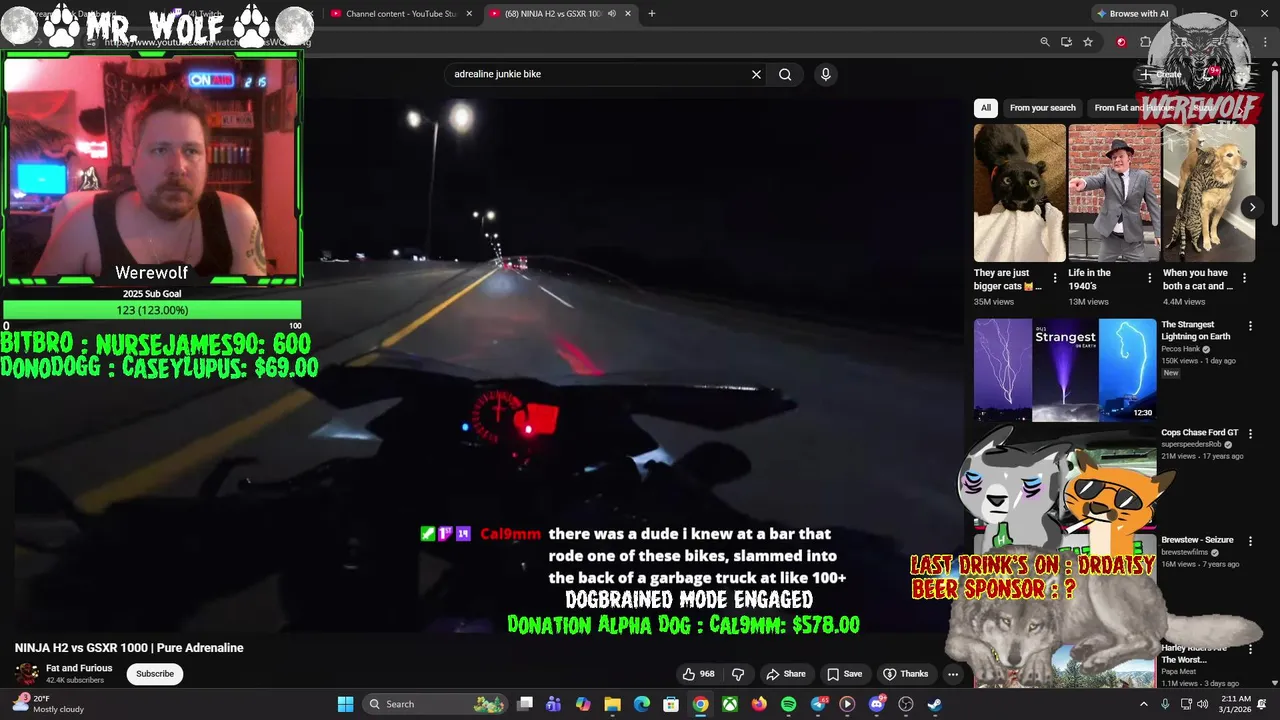Show hidden system tray icons

pyautogui.click(x=1144, y=704)
